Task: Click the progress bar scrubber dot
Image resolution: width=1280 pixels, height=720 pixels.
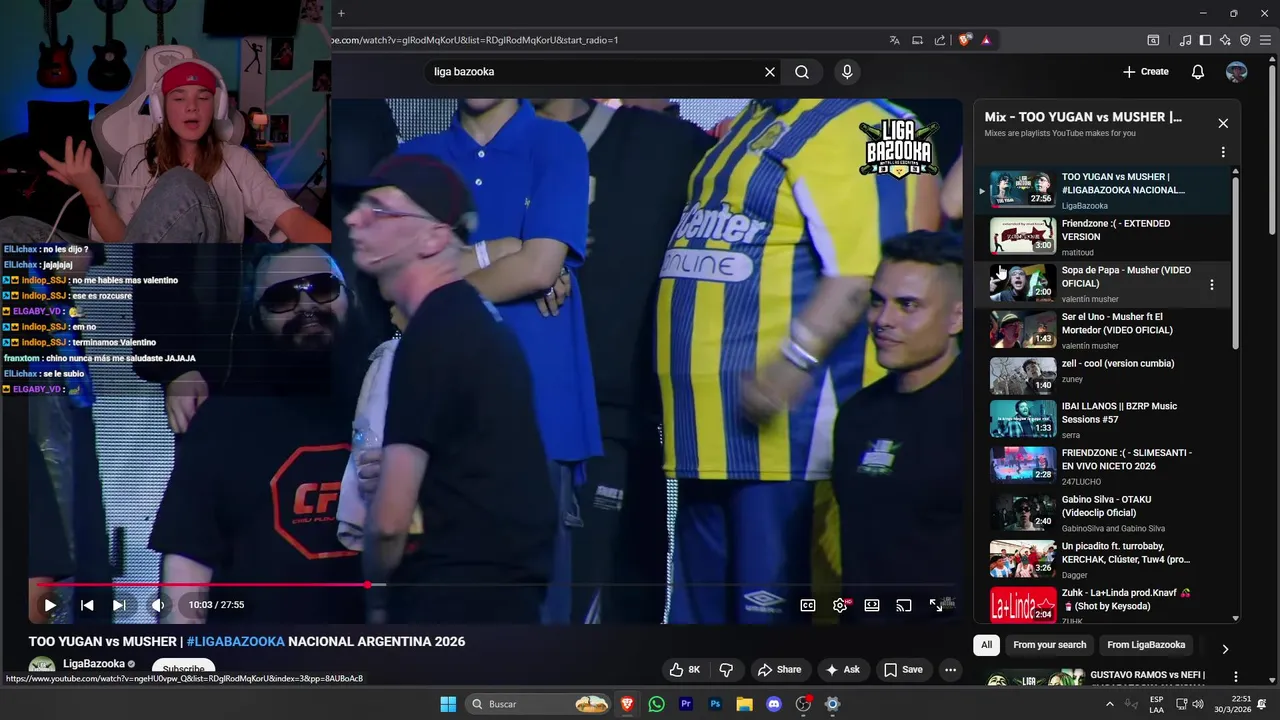Action: pyautogui.click(x=368, y=585)
